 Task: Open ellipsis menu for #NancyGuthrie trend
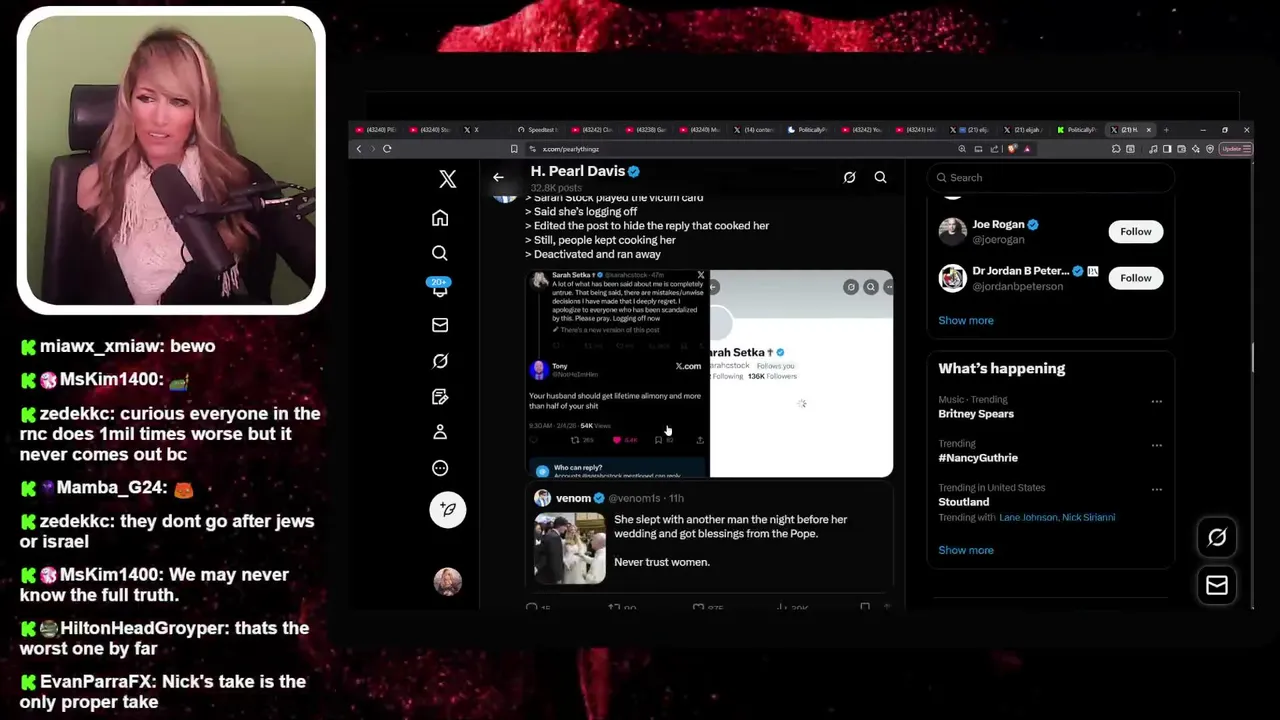(x=1157, y=446)
